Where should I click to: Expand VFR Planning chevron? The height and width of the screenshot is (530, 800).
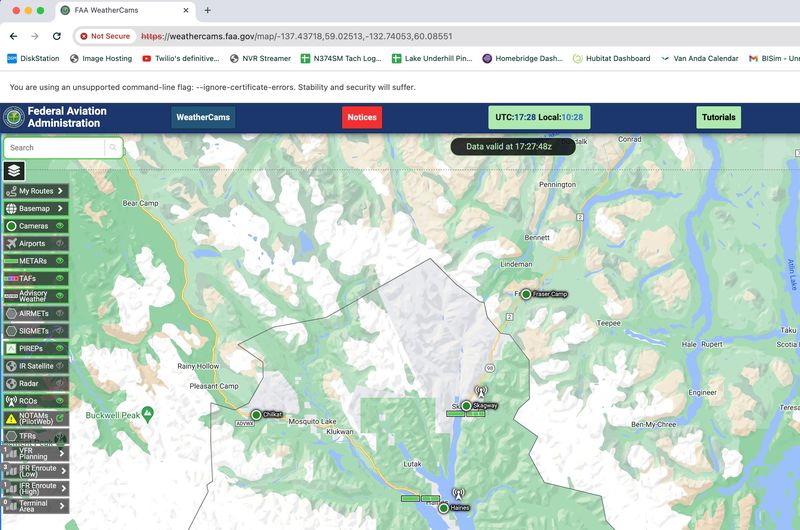(x=62, y=453)
